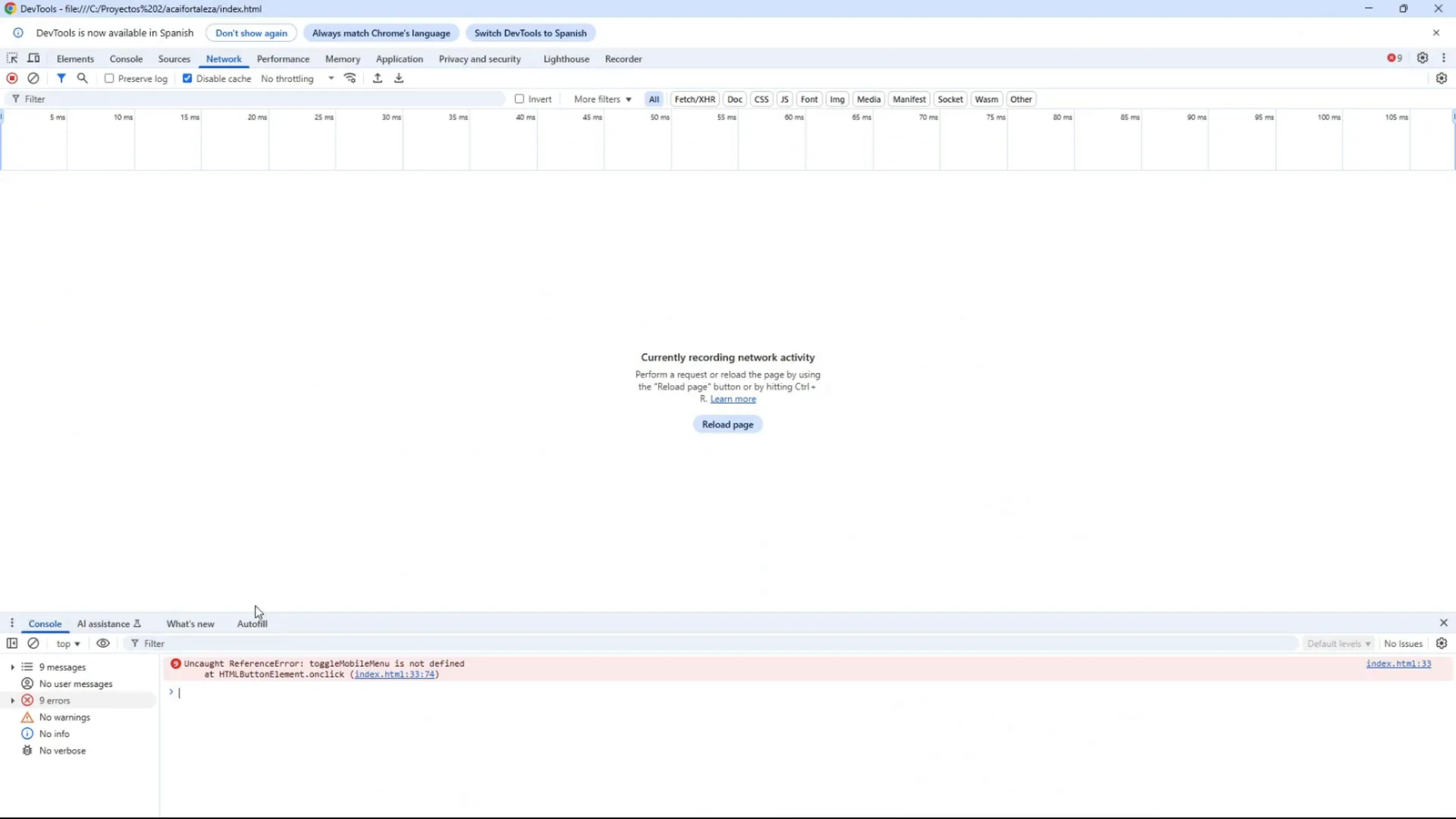This screenshot has height=819, width=1456.
Task: Select the inspect element tool
Action: click(12, 57)
